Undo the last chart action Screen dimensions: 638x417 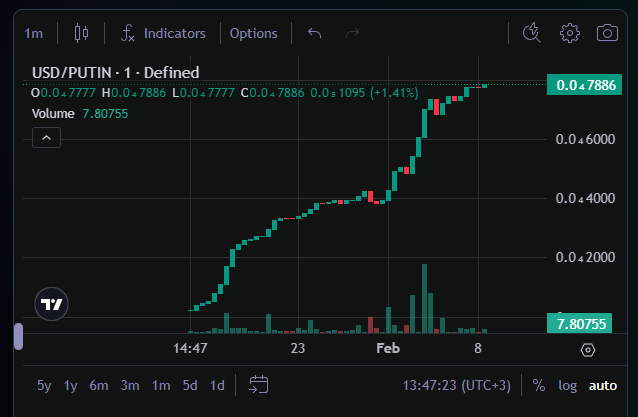click(315, 33)
